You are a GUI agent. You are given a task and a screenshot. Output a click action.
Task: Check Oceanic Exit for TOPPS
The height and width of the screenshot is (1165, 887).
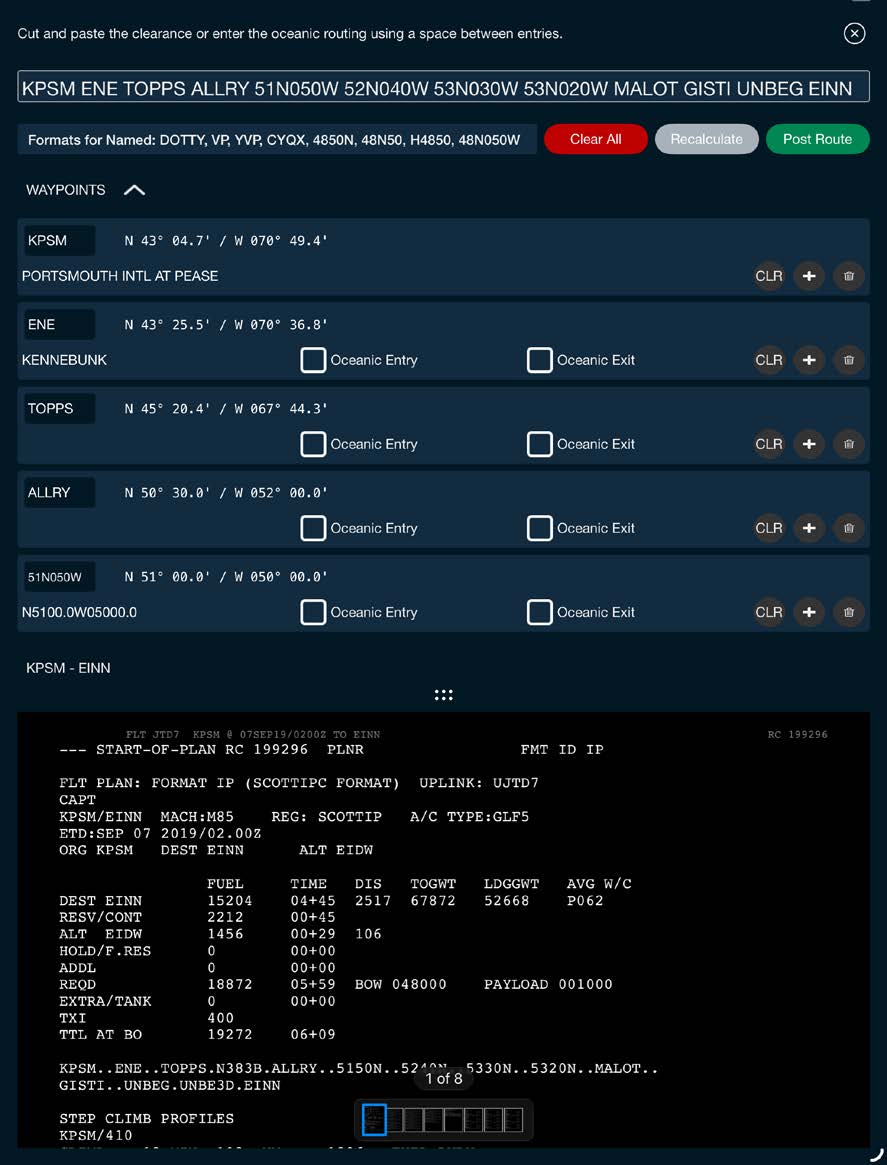[539, 444]
